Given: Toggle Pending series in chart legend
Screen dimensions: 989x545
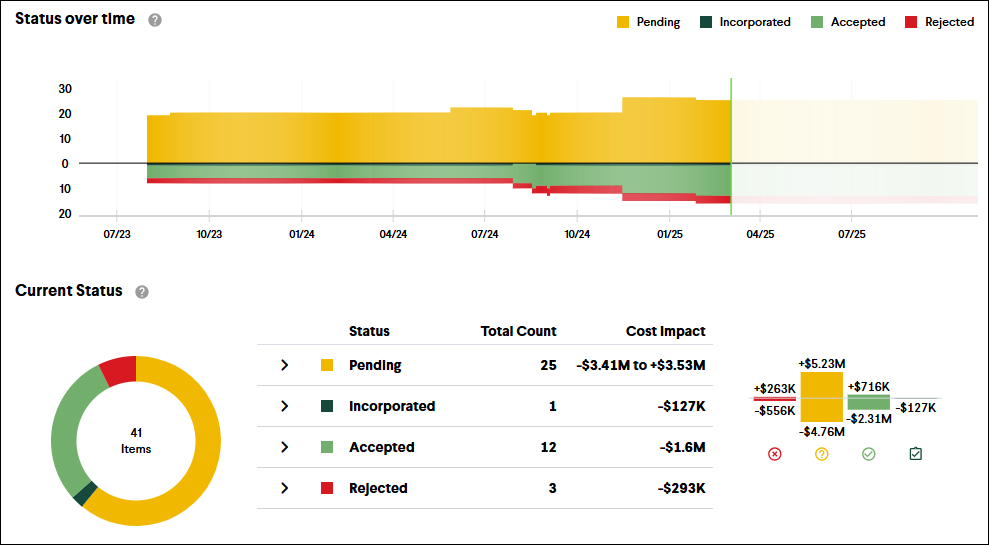Looking at the screenshot, I should 648,22.
